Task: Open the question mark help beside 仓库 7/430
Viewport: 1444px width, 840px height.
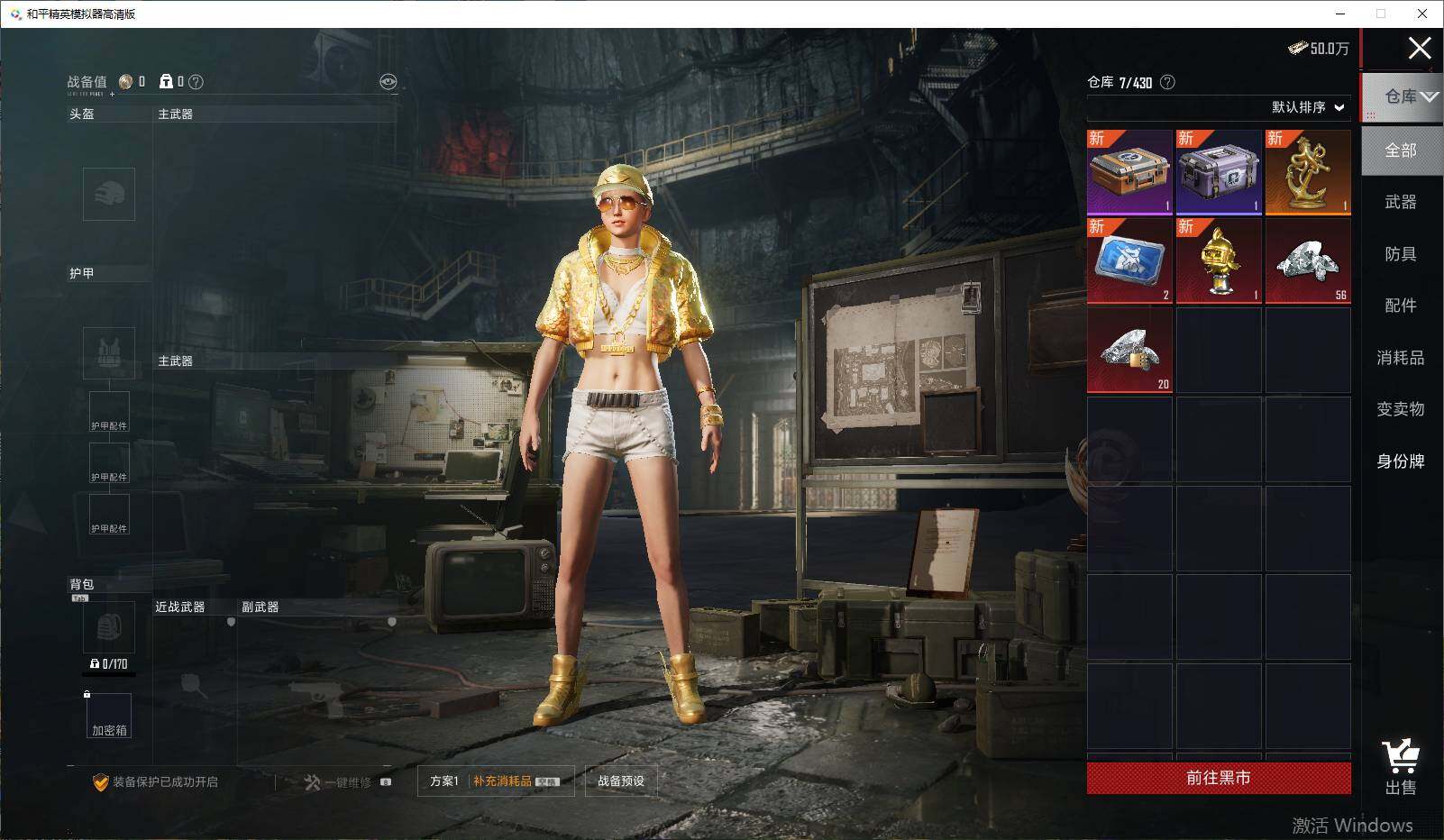Action: pos(1167,82)
